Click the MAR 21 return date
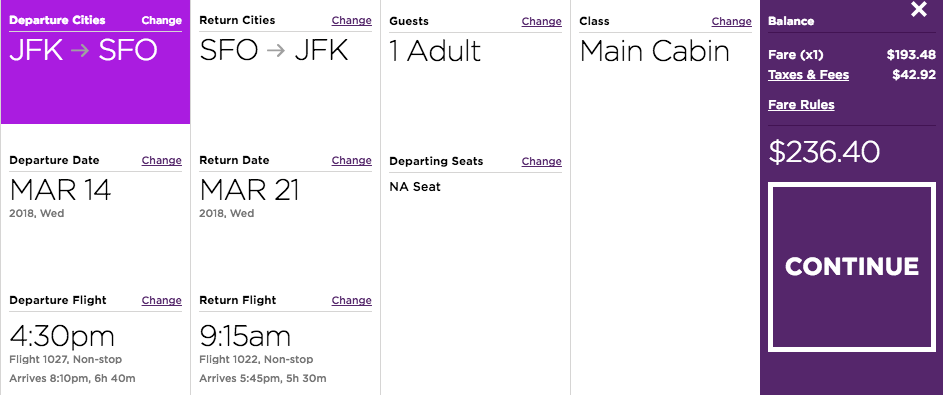Screen dimensions: 943x395 click(x=249, y=191)
